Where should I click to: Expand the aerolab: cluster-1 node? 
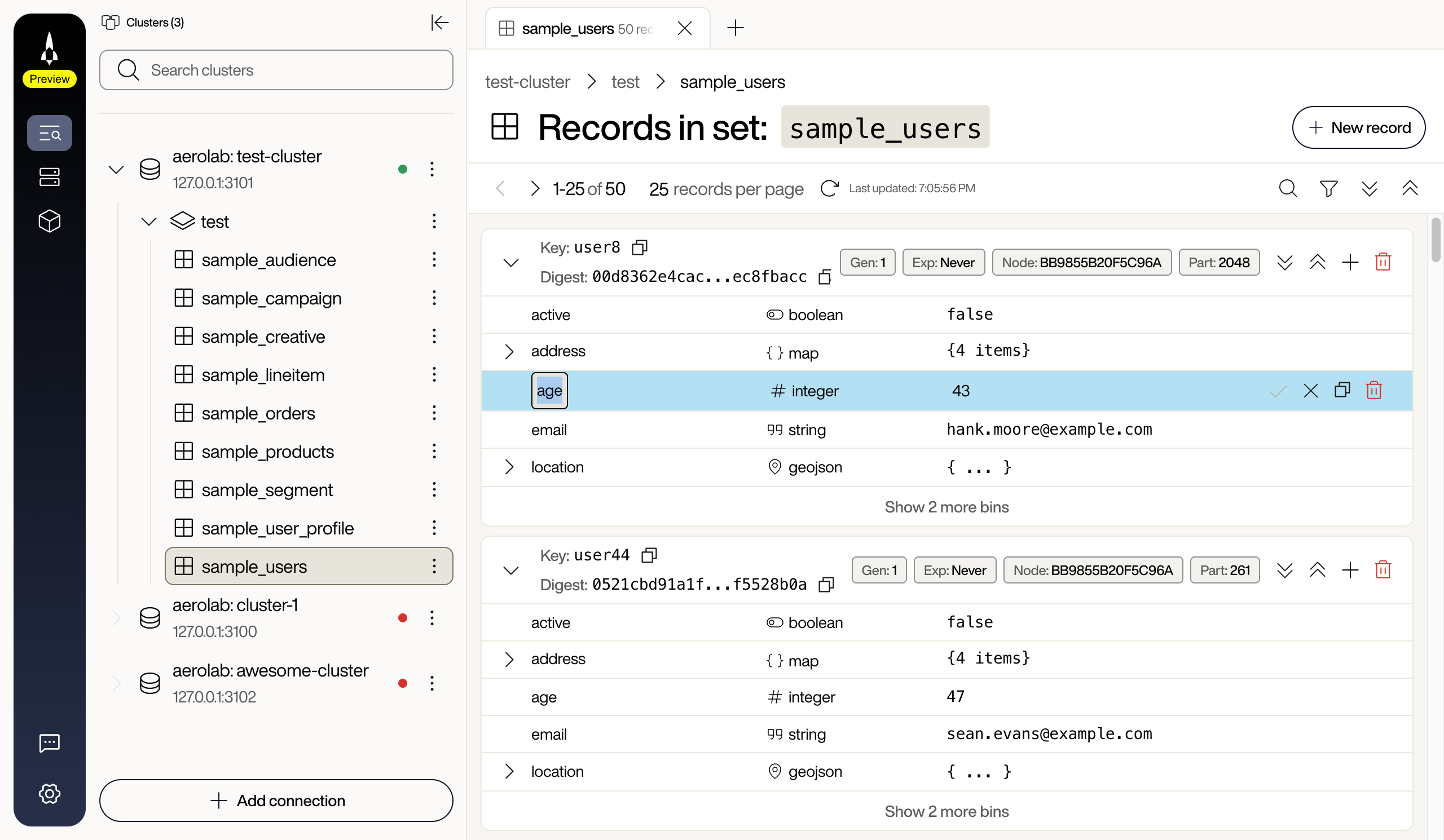coord(117,618)
